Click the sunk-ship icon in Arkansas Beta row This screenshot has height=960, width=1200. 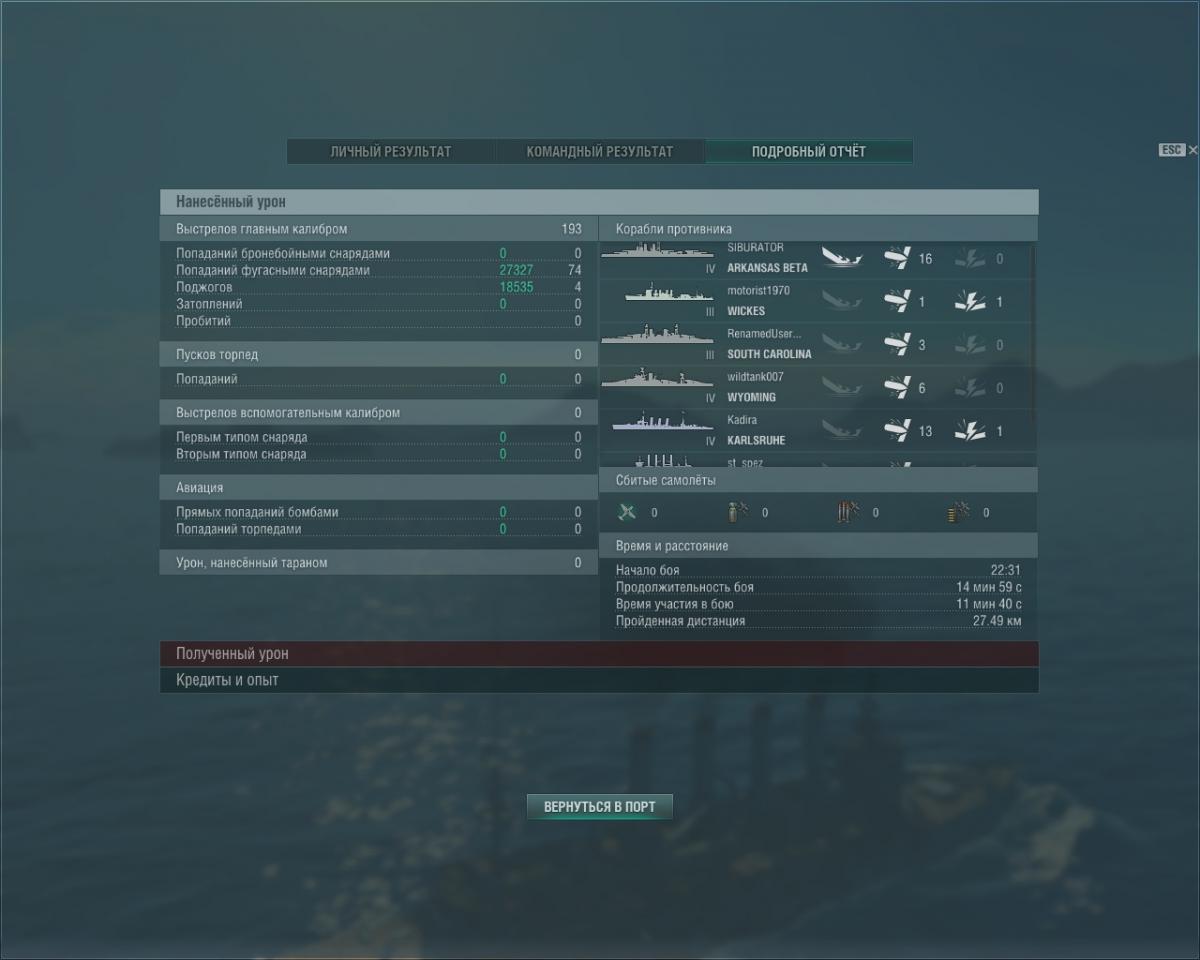pos(841,258)
